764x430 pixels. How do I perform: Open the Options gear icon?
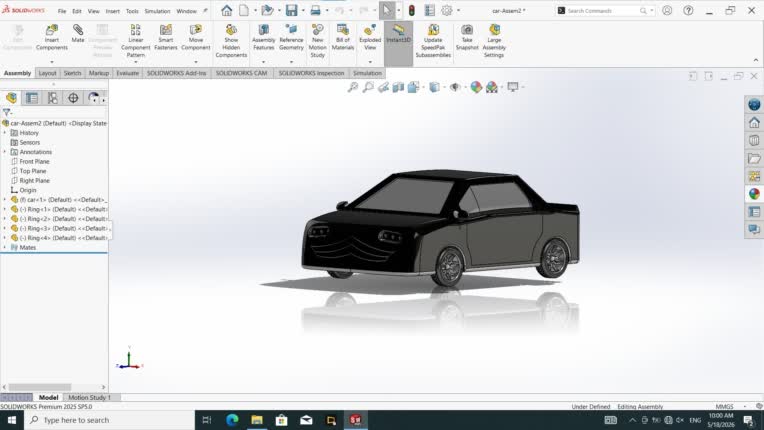pyautogui.click(x=447, y=10)
